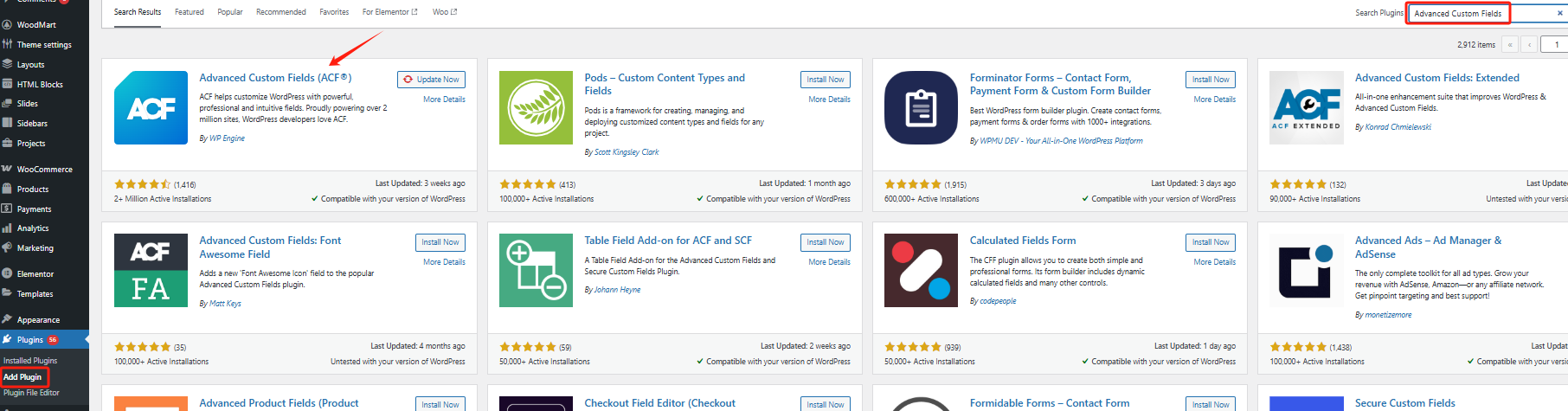Go to the previous page of results
This screenshot has width=1568, height=411.
[1530, 44]
